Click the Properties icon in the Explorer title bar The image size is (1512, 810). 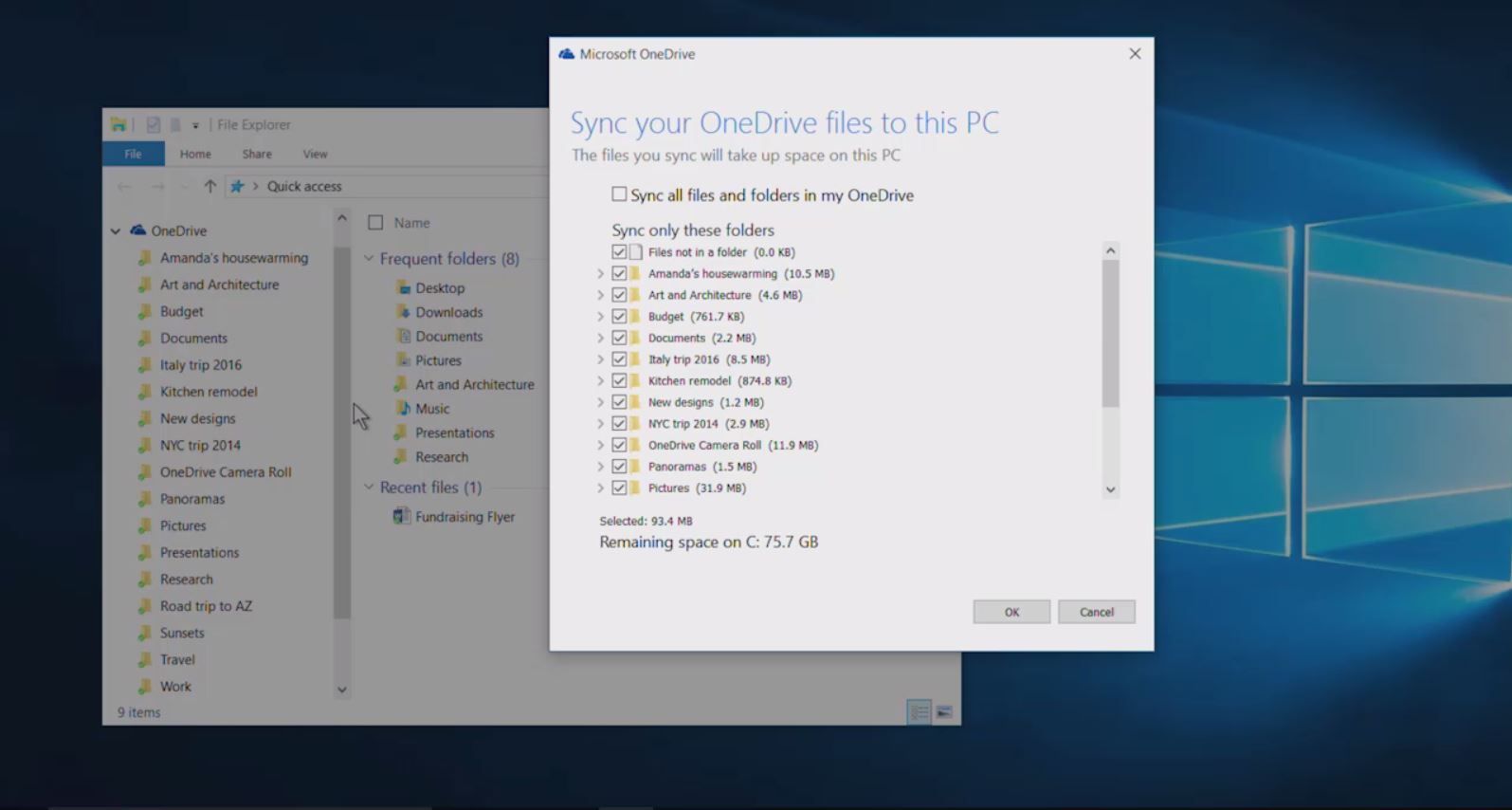pos(153,124)
